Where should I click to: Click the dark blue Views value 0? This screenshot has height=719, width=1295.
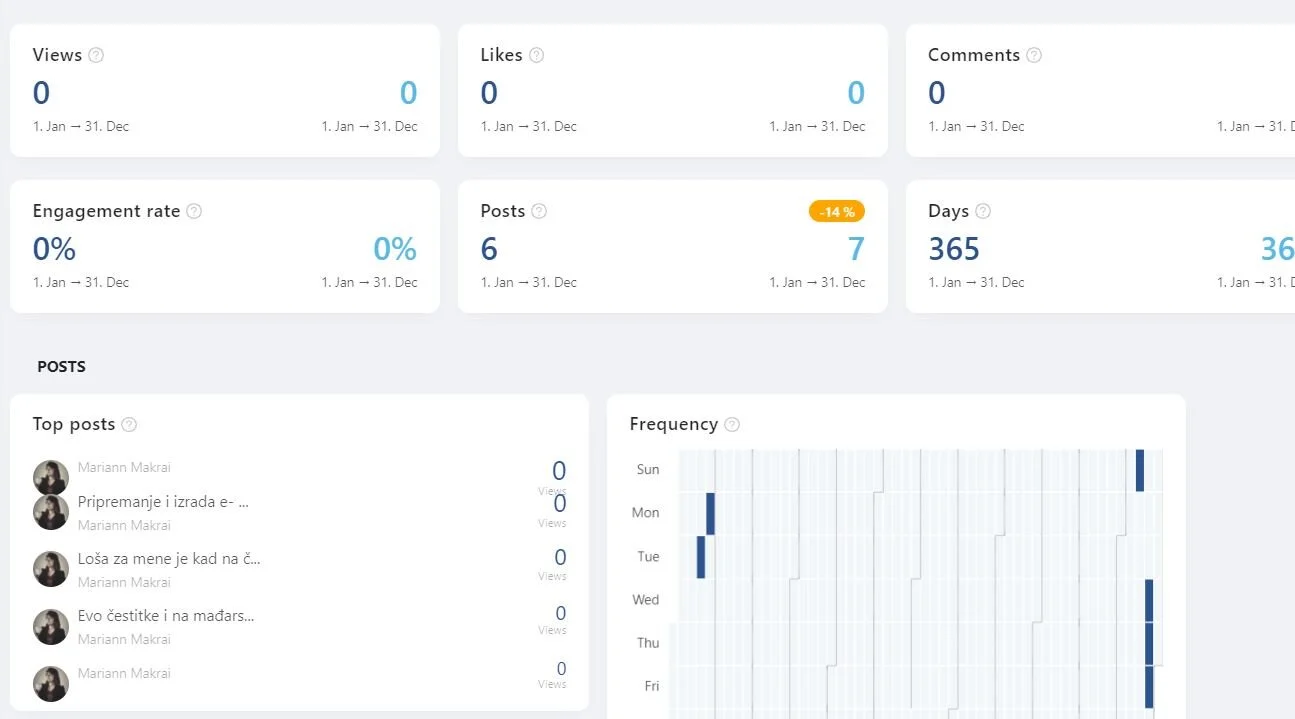41,93
